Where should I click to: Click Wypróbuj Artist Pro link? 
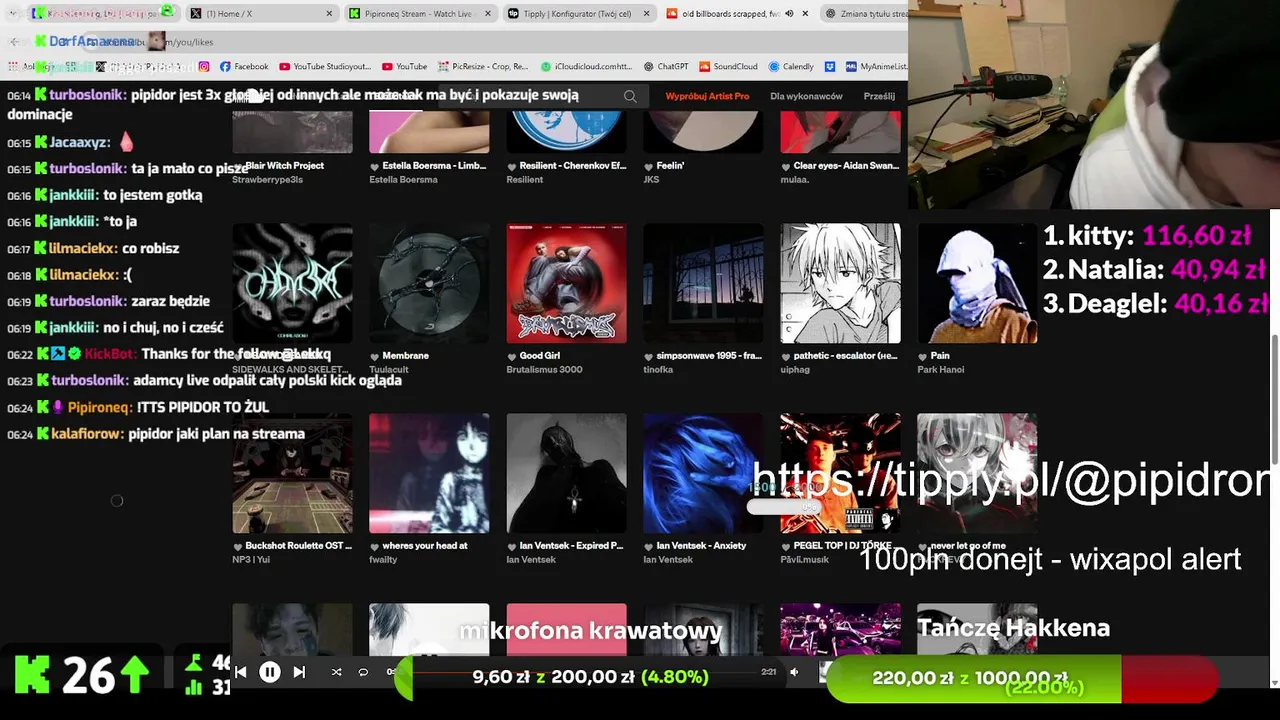click(707, 96)
